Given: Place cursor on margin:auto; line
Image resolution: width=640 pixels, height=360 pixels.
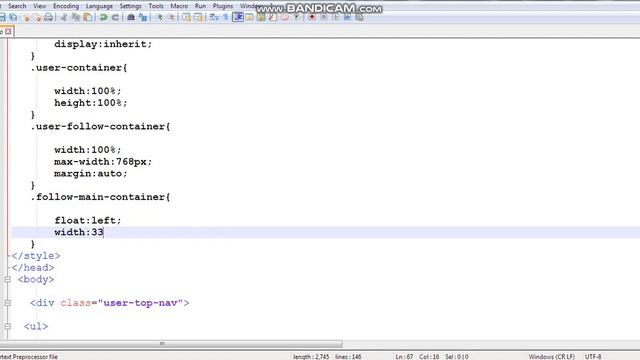Looking at the screenshot, I should [91, 173].
